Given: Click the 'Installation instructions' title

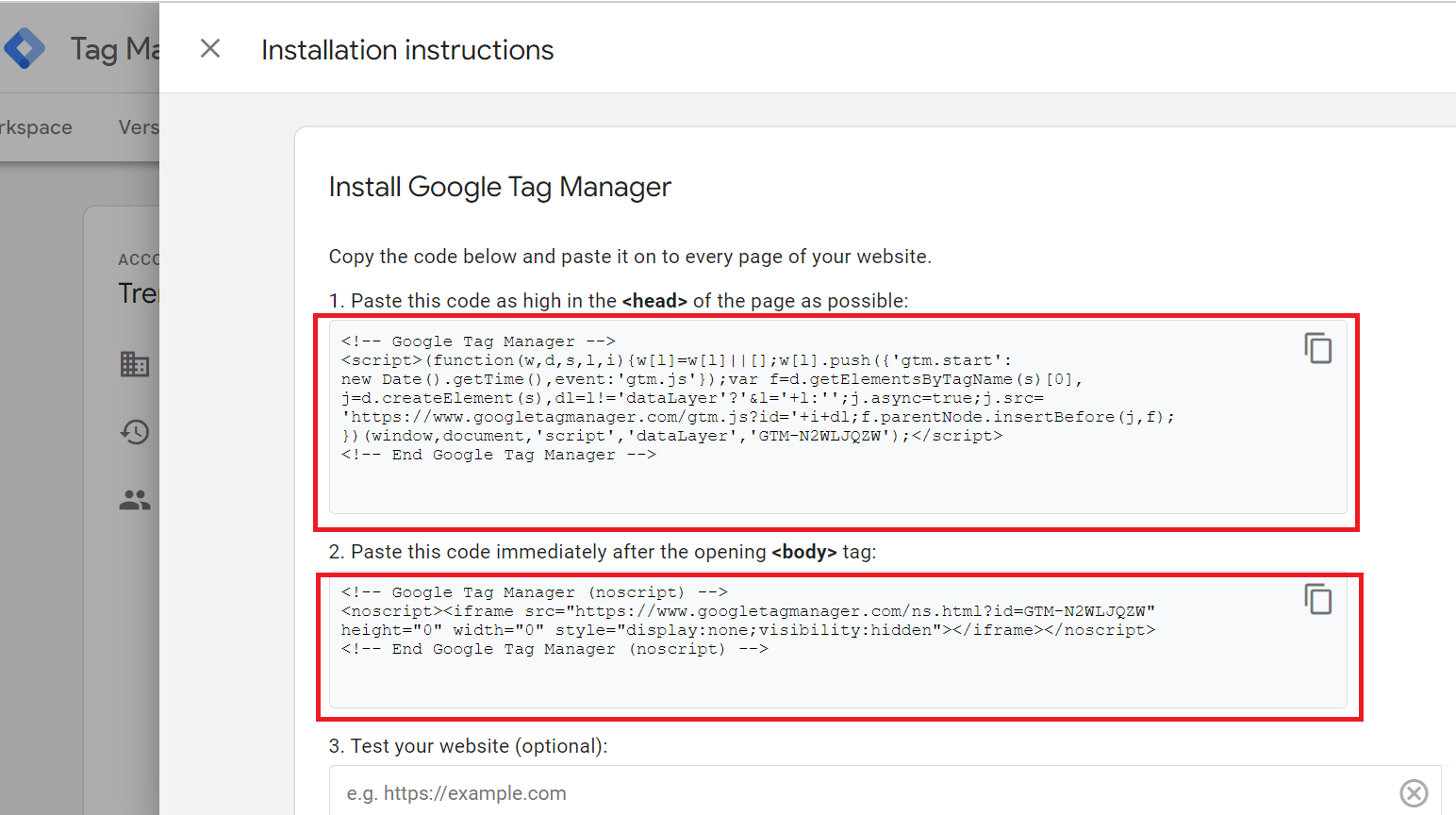Looking at the screenshot, I should pyautogui.click(x=407, y=50).
